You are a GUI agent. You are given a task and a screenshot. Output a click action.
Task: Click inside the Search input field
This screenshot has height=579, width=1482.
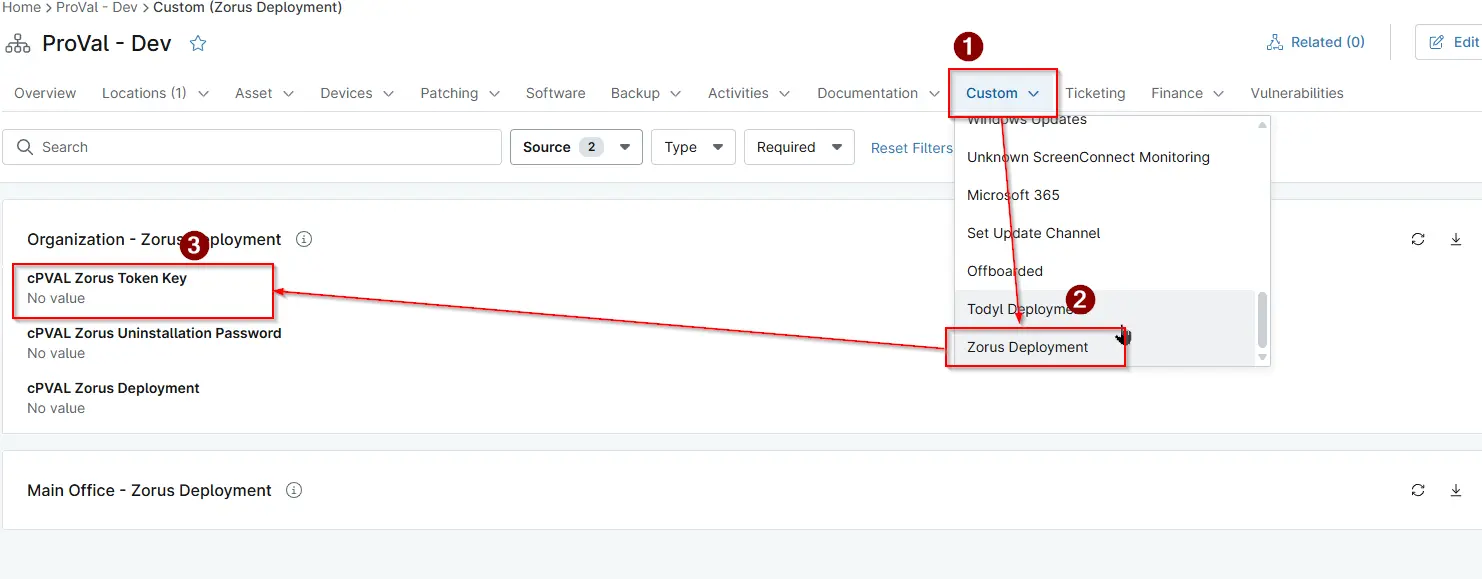[x=252, y=147]
